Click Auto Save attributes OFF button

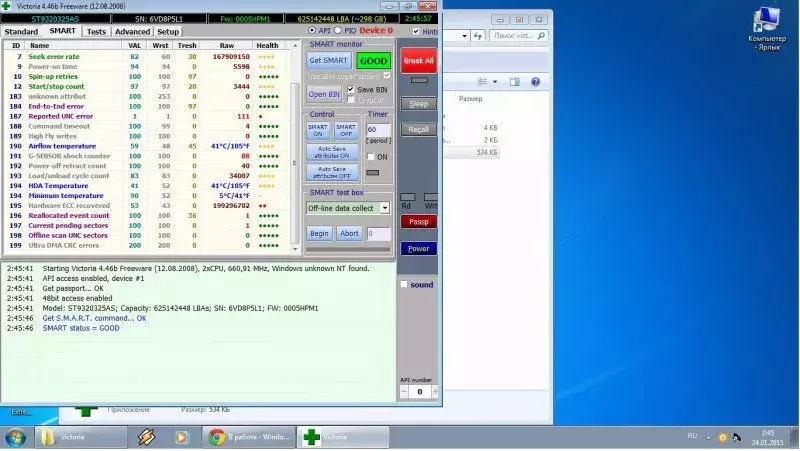[332, 172]
